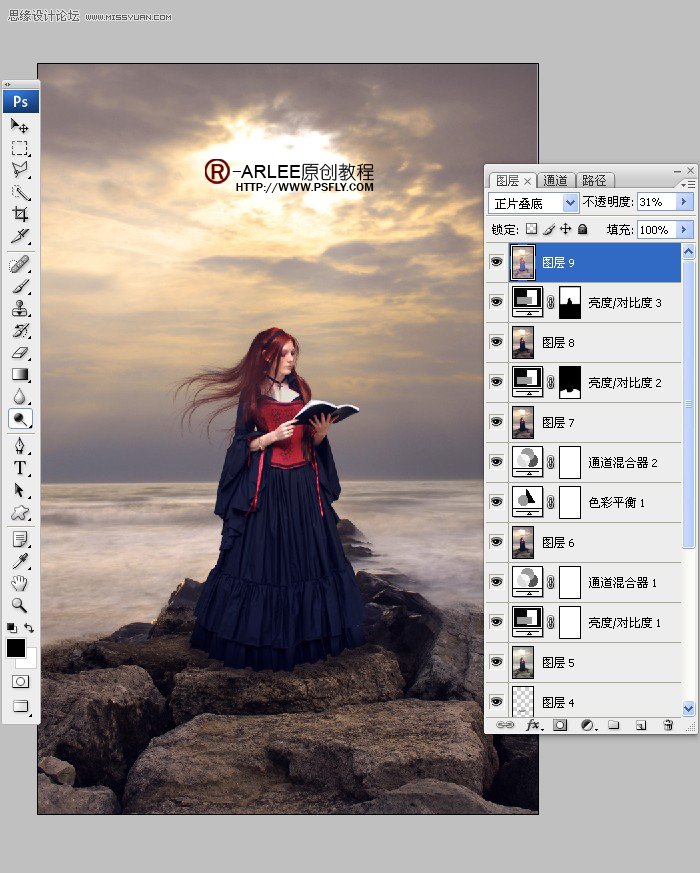Hide the 通道混合器 1 layer
This screenshot has width=700, height=873.
coord(496,582)
